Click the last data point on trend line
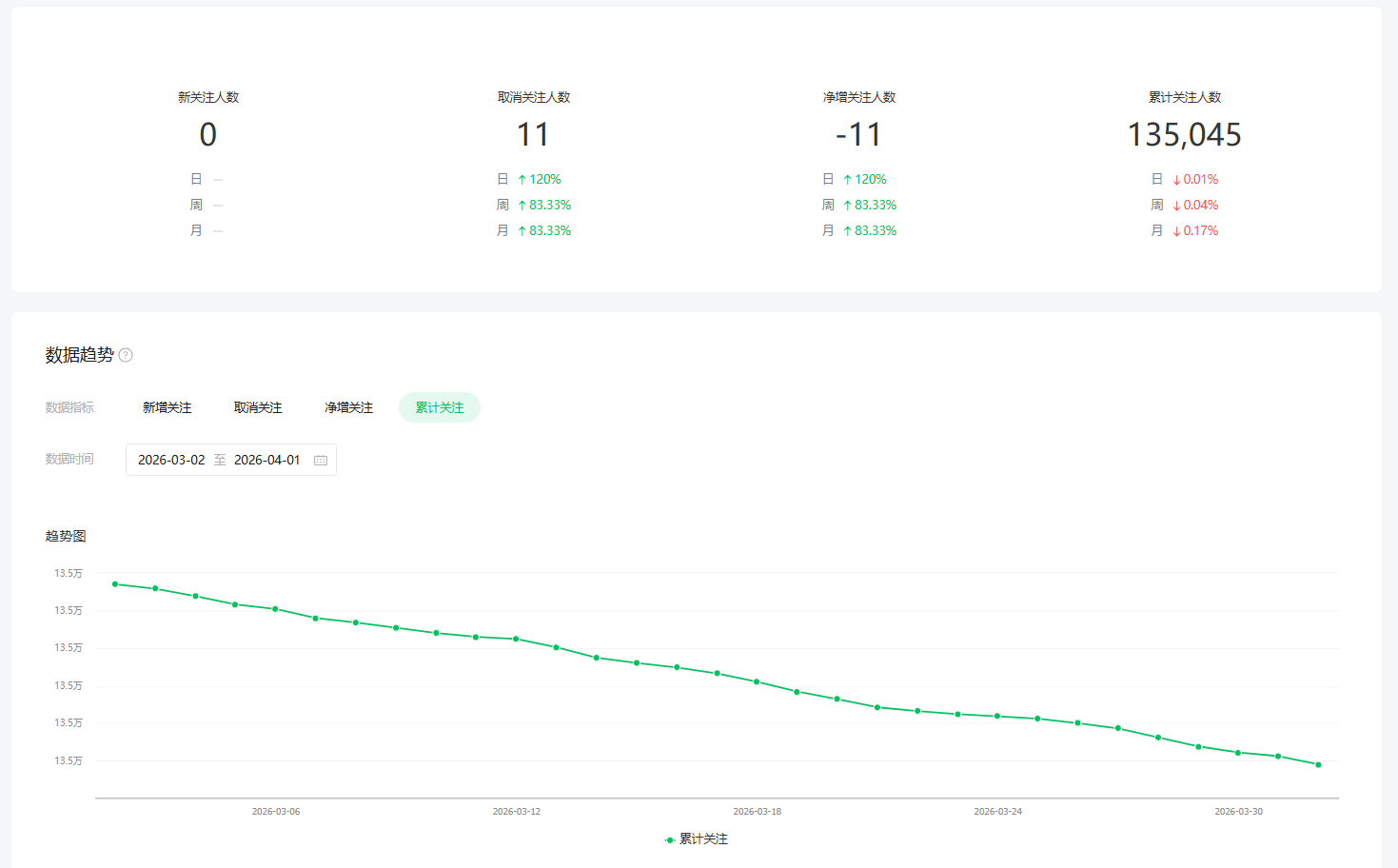The height and width of the screenshot is (868, 1398). coord(1318,764)
